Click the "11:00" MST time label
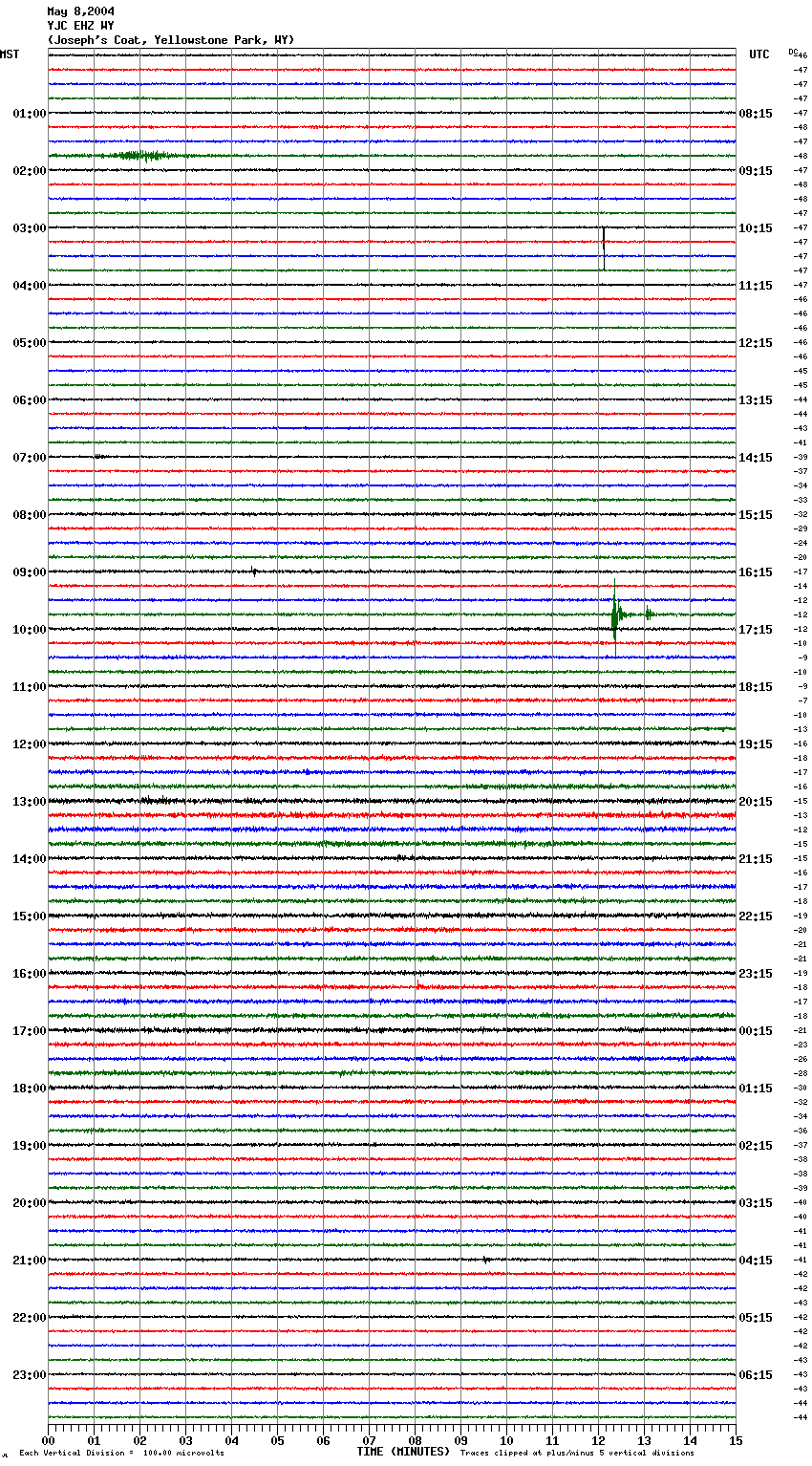Viewport: 812px width, 1466px height. 30,687
